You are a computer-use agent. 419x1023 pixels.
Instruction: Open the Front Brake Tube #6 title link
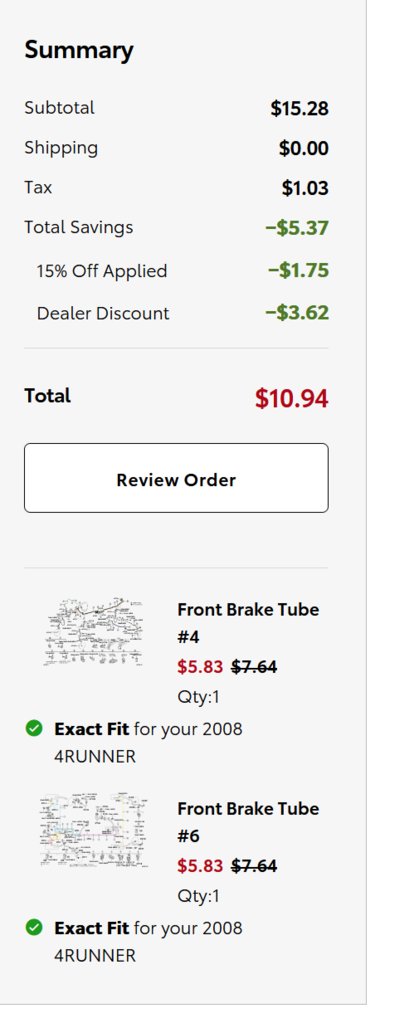248,822
